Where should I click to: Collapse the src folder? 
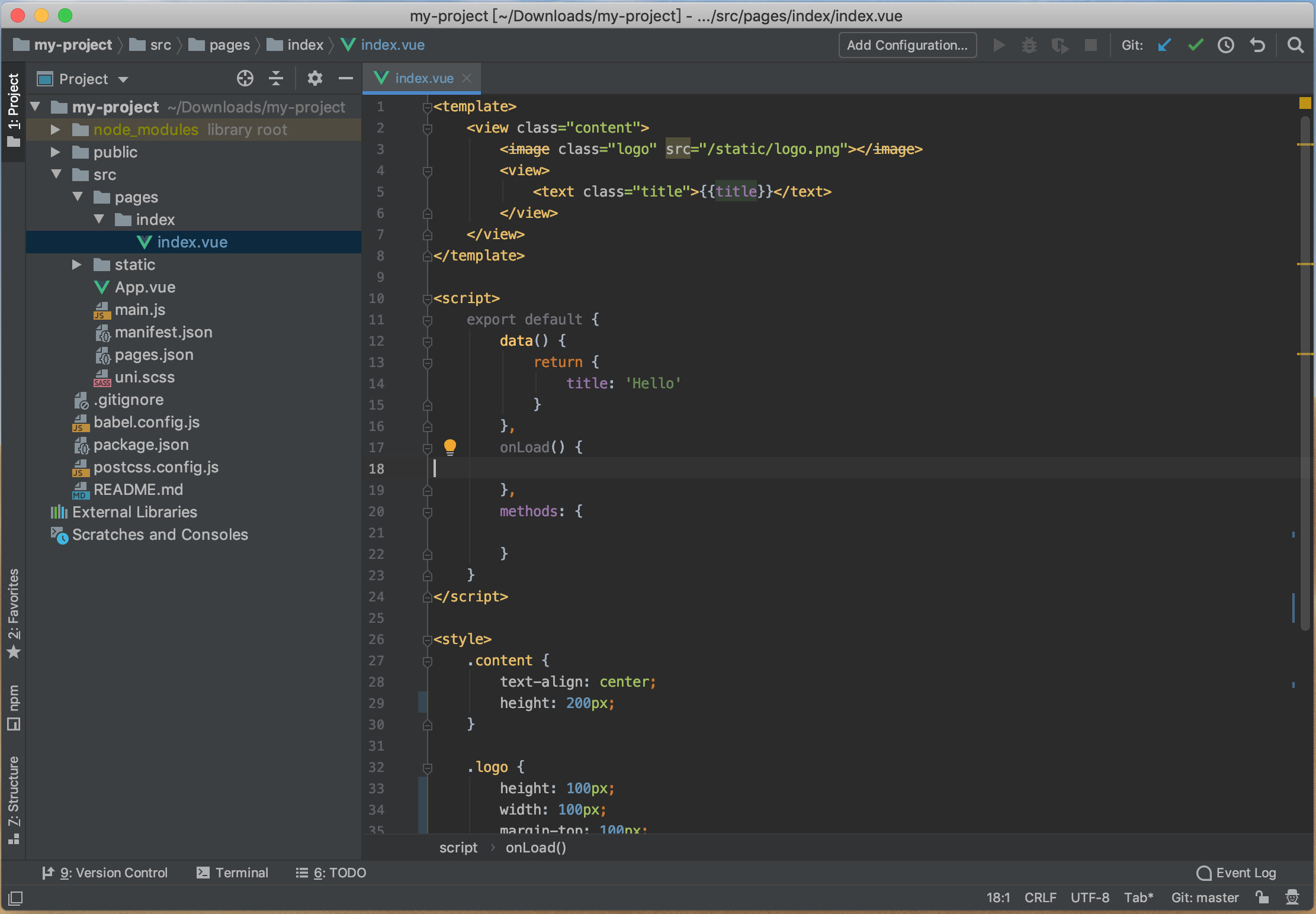(x=57, y=174)
